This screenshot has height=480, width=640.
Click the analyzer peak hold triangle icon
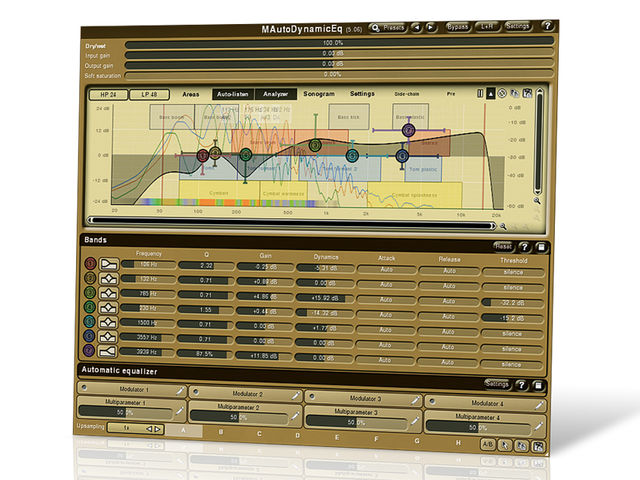(491, 93)
